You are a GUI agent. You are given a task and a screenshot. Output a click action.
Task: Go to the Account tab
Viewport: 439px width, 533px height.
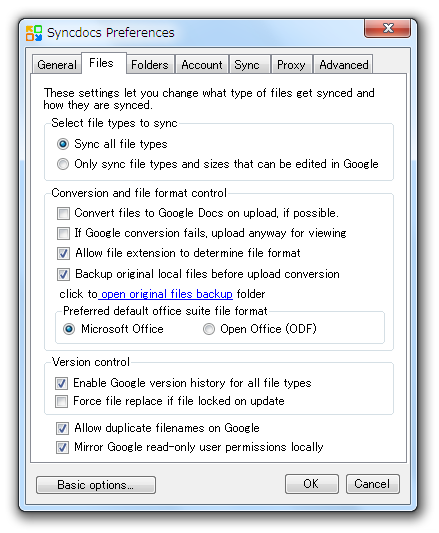pos(202,64)
